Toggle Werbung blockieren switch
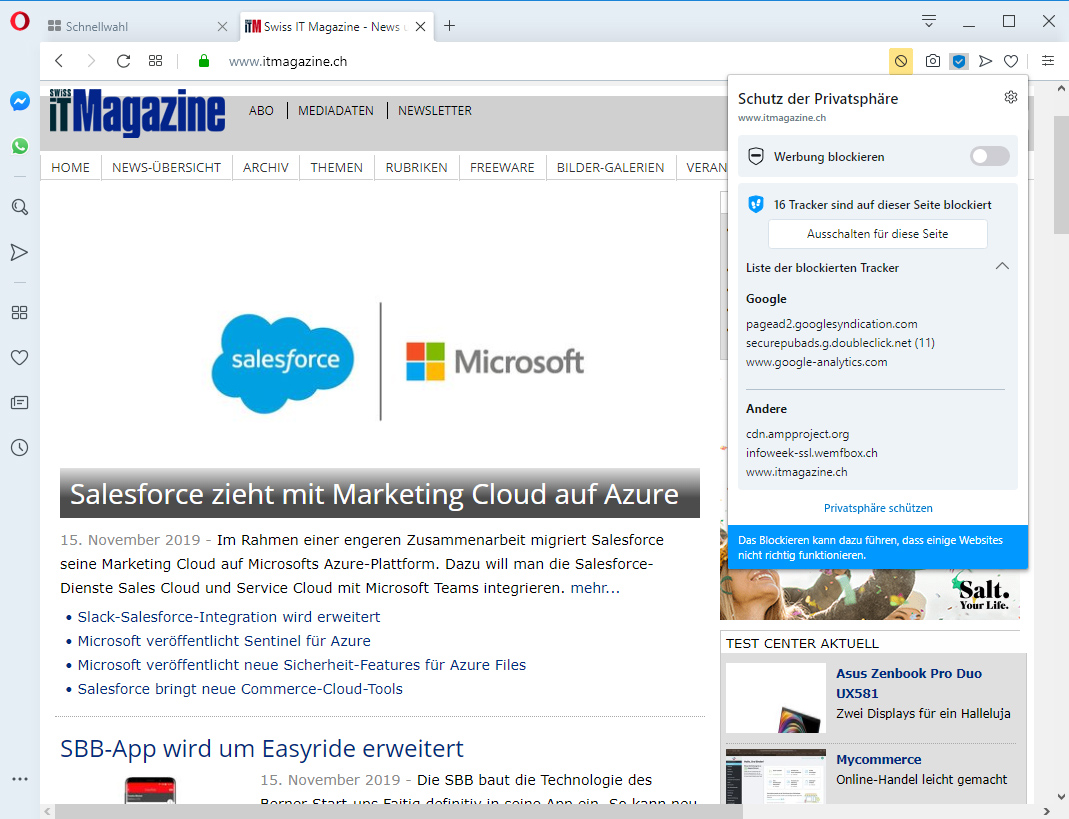Screen dimensions: 1069x819 (989, 156)
